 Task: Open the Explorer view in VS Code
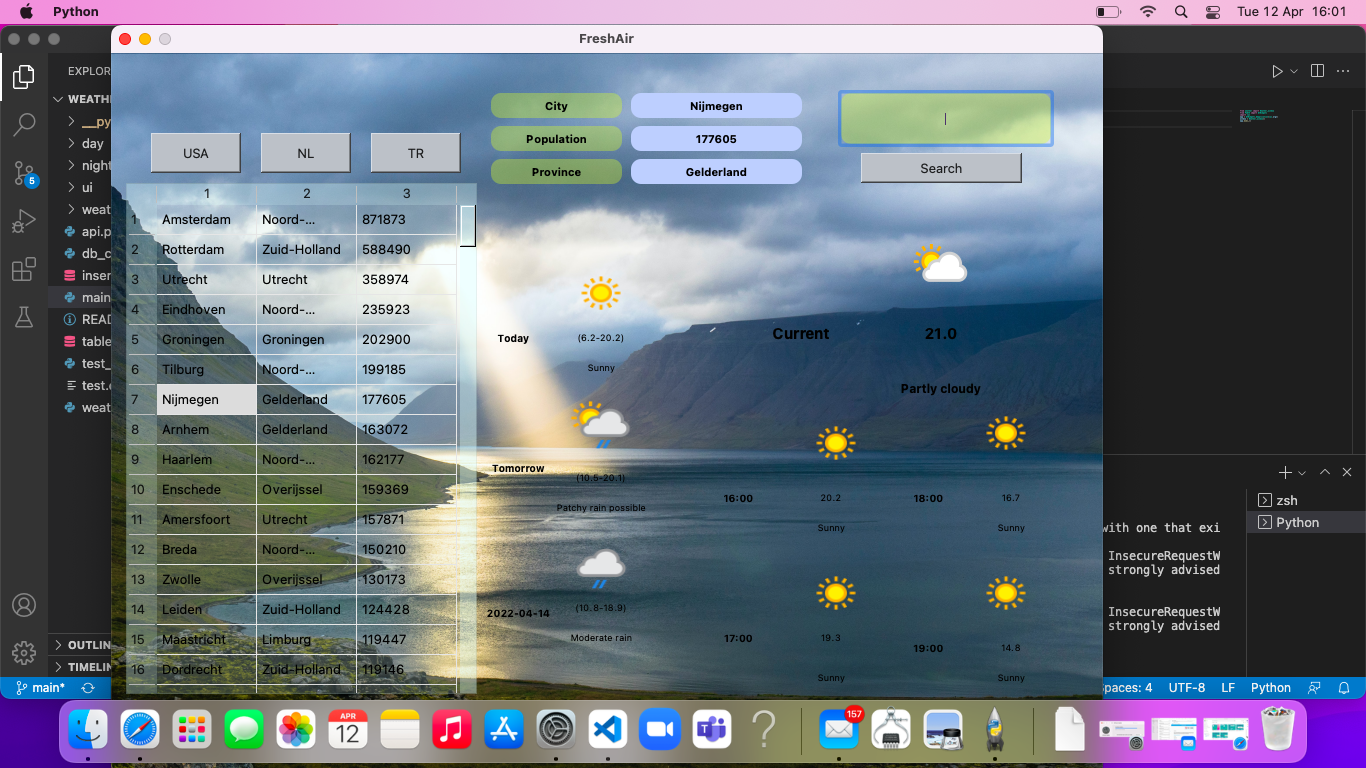pyautogui.click(x=24, y=77)
